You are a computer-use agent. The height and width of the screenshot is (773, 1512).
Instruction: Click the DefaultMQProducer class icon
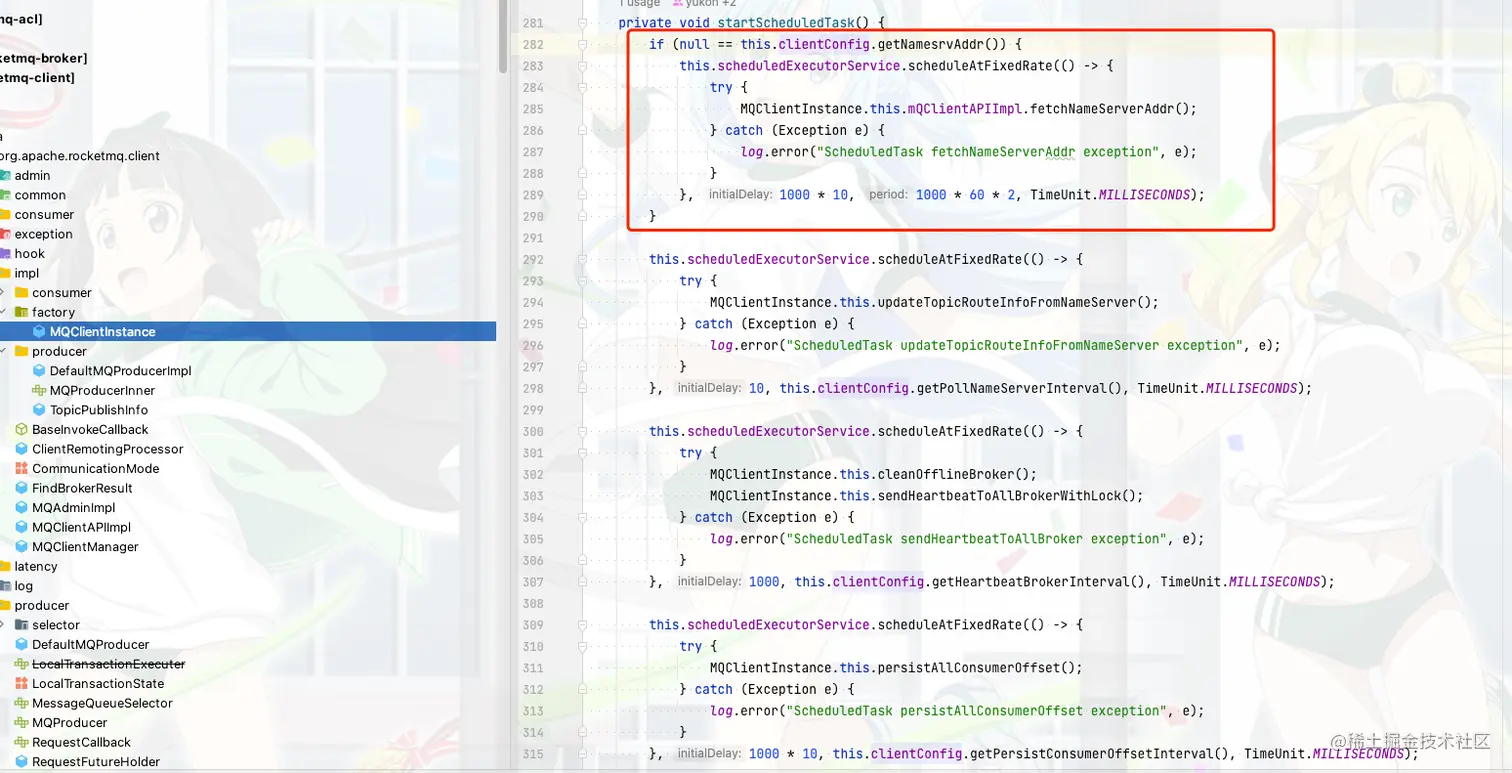pyautogui.click(x=22, y=644)
